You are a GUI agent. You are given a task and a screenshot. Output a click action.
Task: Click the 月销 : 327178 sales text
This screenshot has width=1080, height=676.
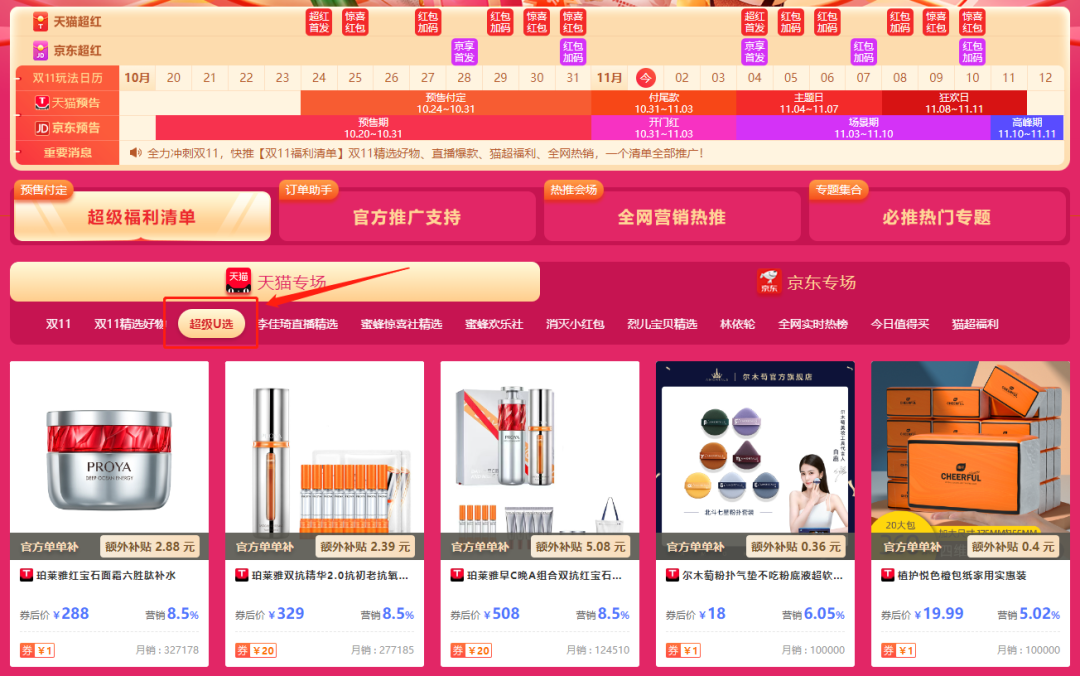[167, 650]
